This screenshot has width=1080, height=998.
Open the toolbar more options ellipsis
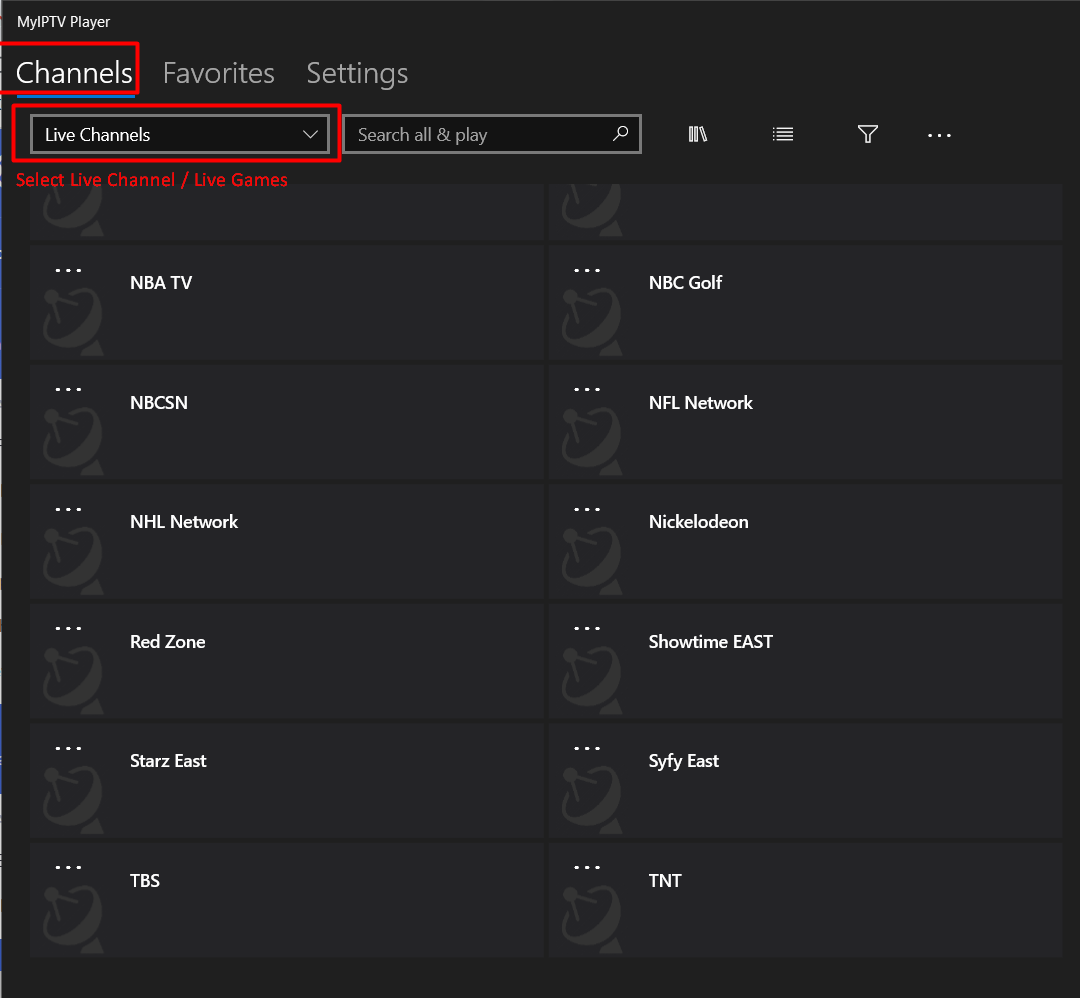[x=939, y=135]
